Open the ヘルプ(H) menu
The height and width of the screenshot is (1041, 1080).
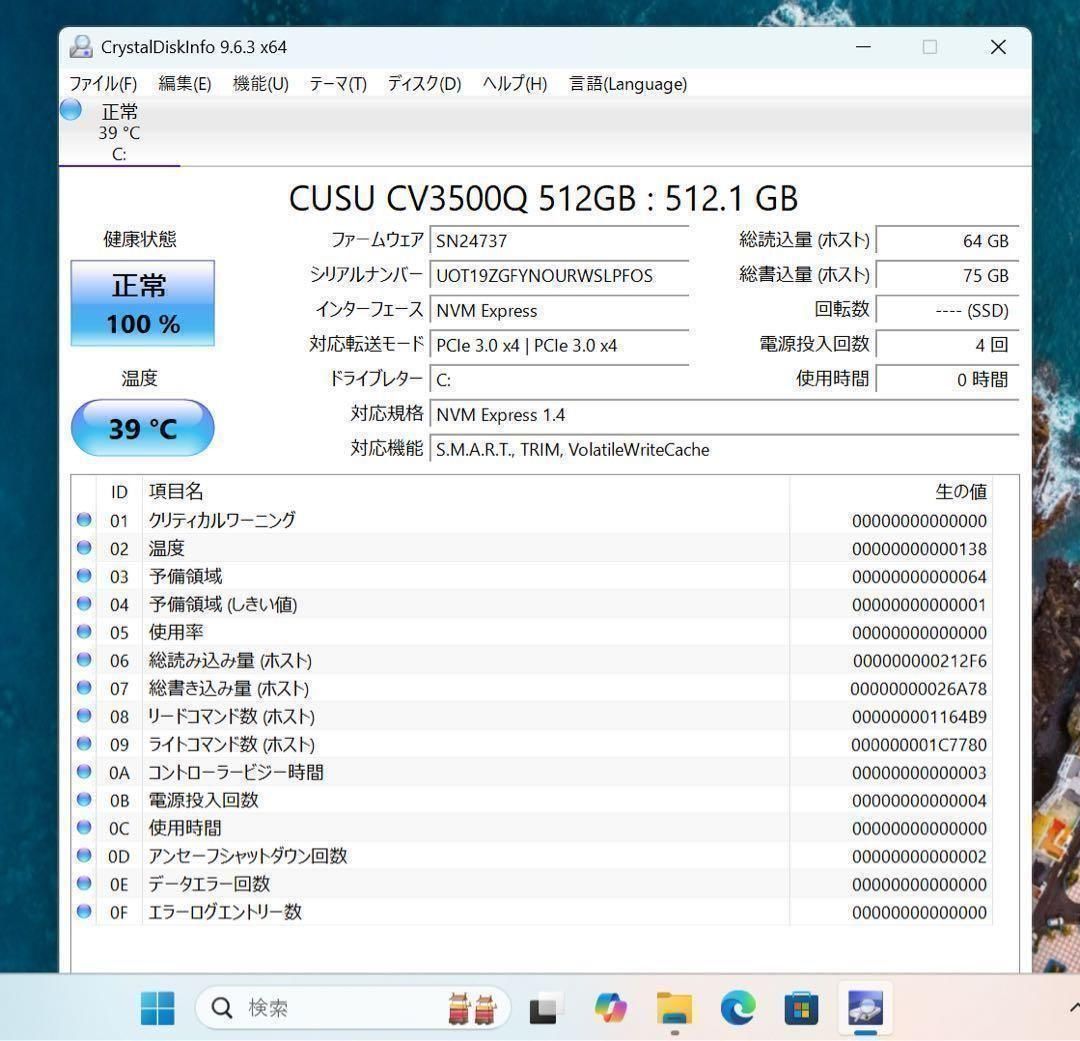(x=514, y=84)
